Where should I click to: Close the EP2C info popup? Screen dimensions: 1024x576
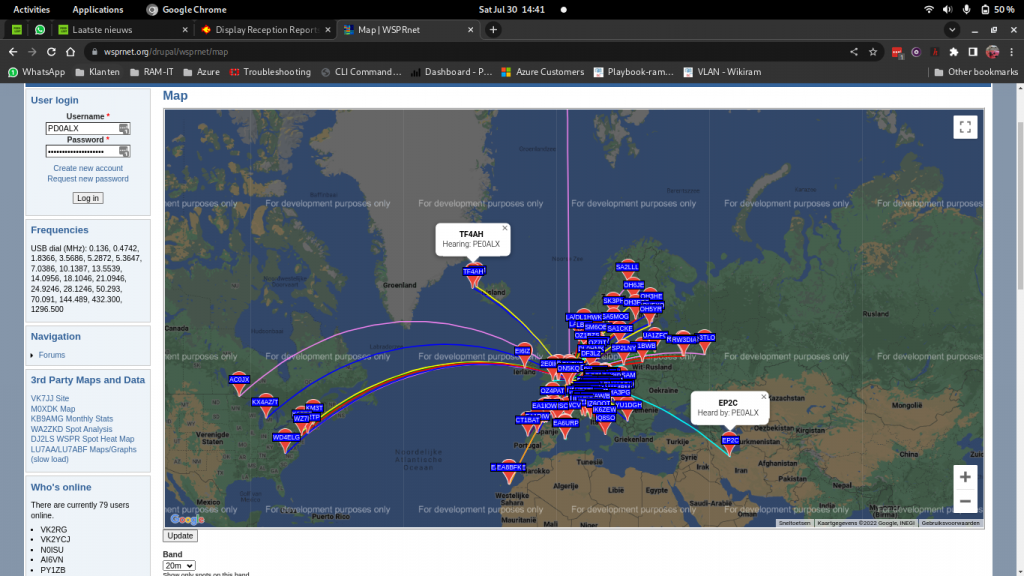pyautogui.click(x=763, y=396)
